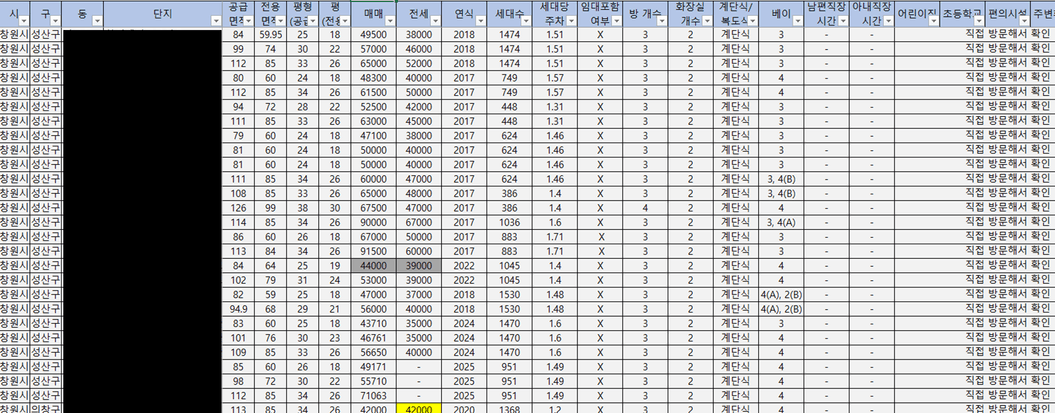Open the 방 개수 filter dropdown
The height and width of the screenshot is (413, 1055).
point(662,22)
